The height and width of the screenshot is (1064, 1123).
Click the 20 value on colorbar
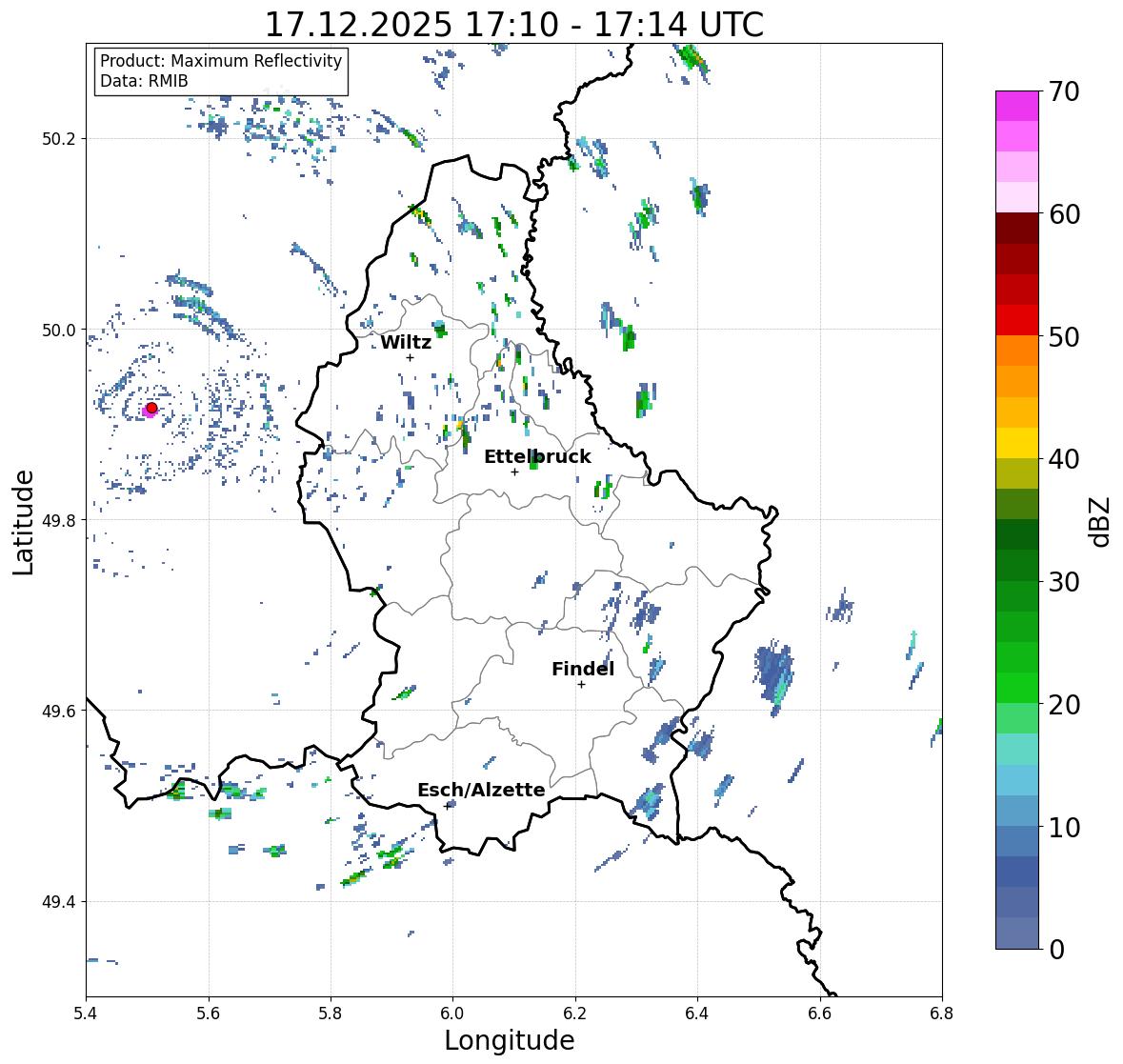click(x=1064, y=705)
